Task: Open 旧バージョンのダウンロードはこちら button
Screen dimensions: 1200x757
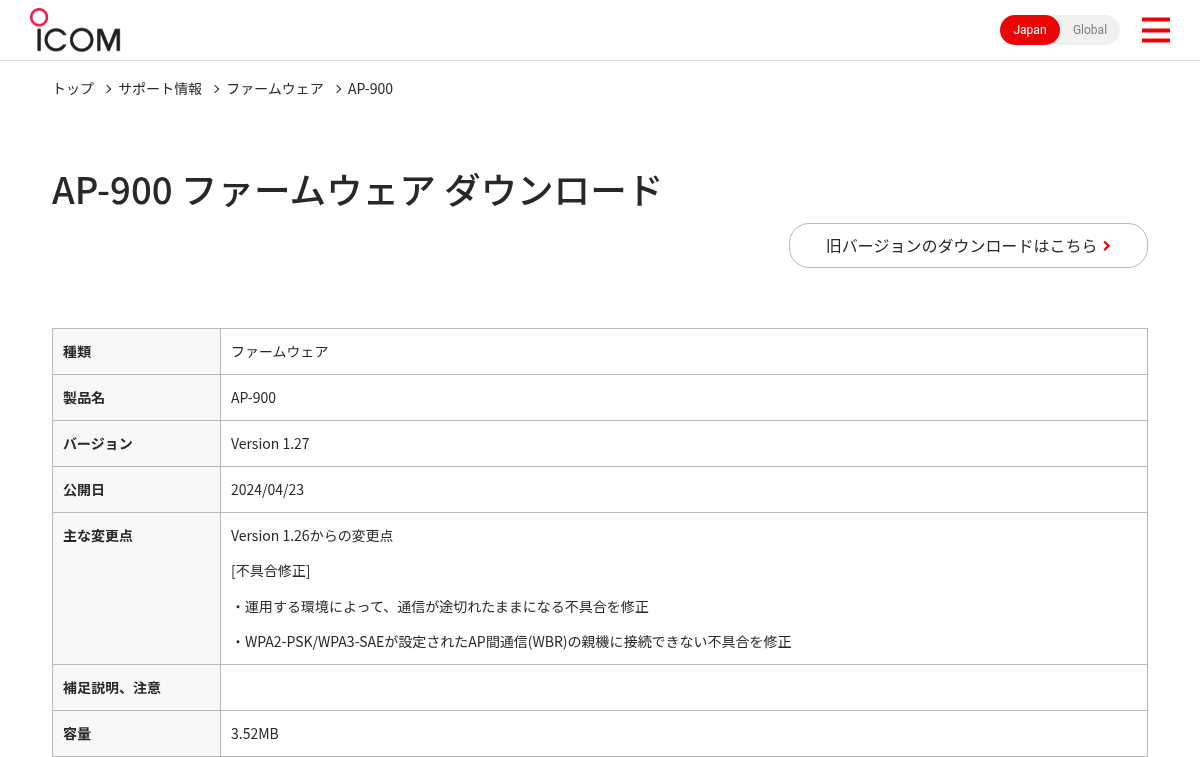Action: [x=968, y=245]
